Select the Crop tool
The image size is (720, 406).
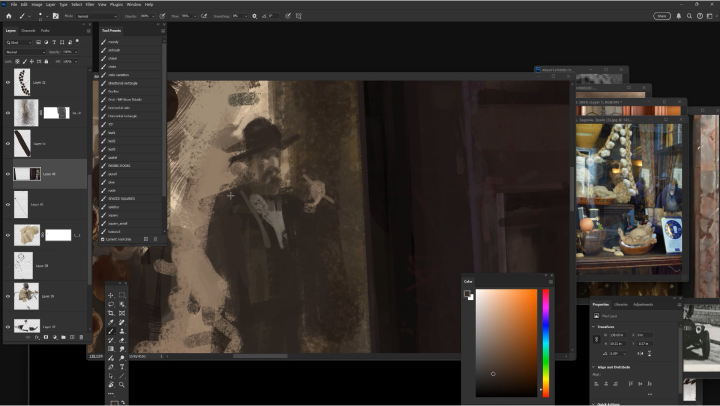(111, 313)
